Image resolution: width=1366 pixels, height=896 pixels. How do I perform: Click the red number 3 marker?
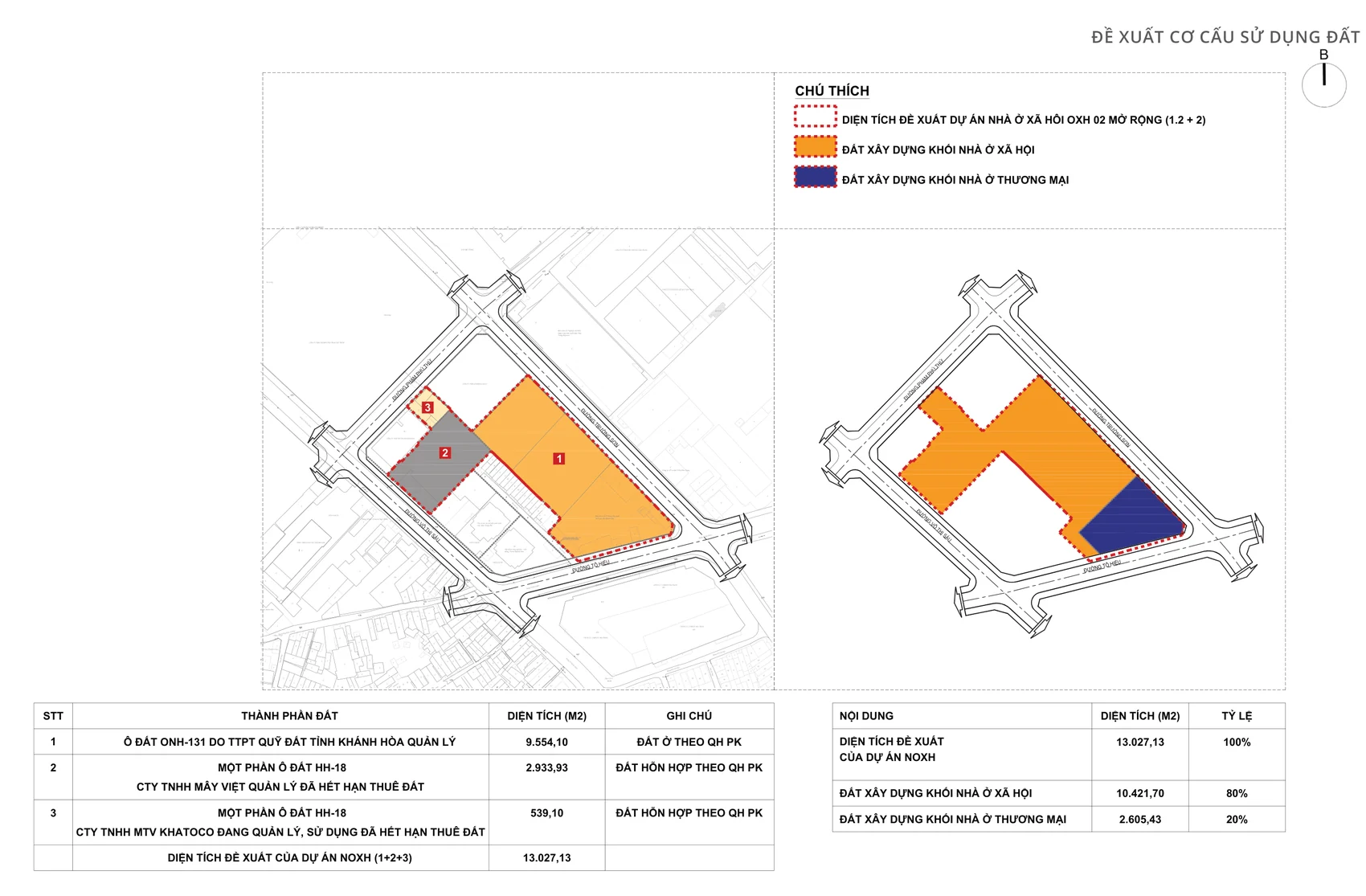pyautogui.click(x=427, y=407)
